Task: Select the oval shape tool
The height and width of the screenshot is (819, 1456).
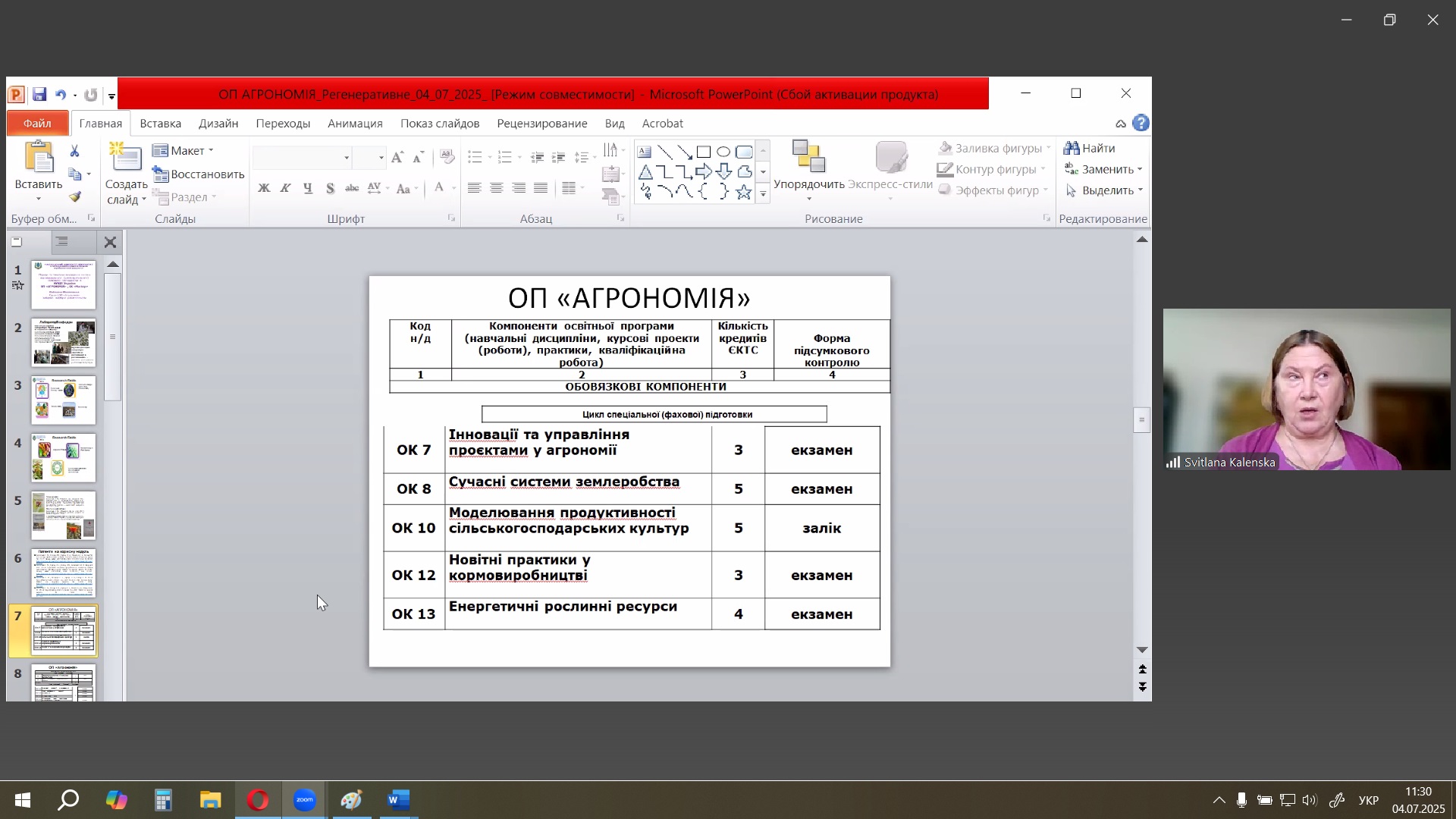Action: (x=723, y=152)
